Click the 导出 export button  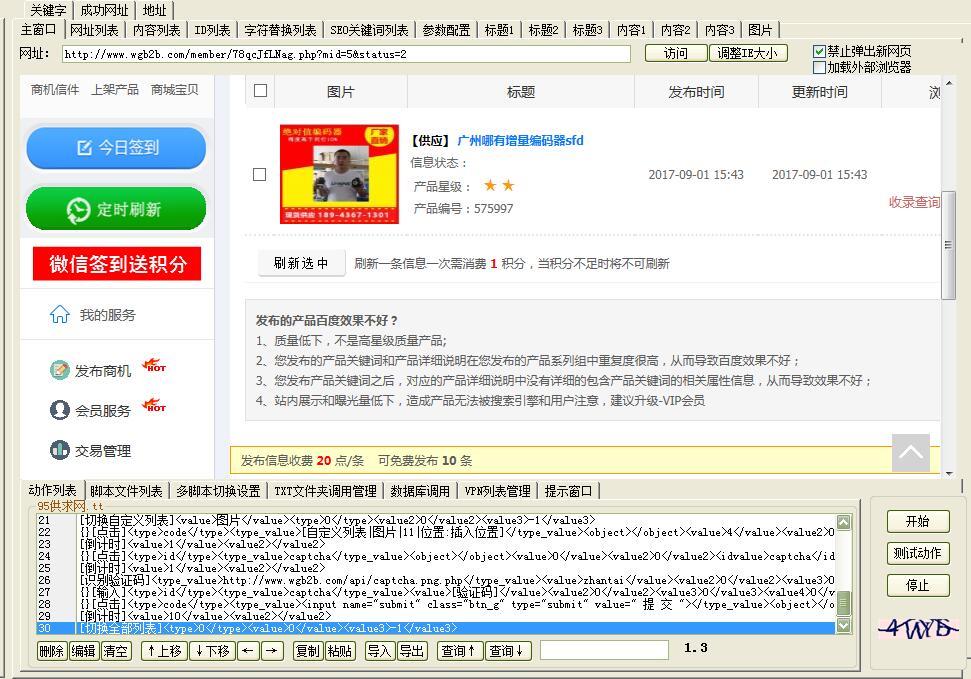412,651
